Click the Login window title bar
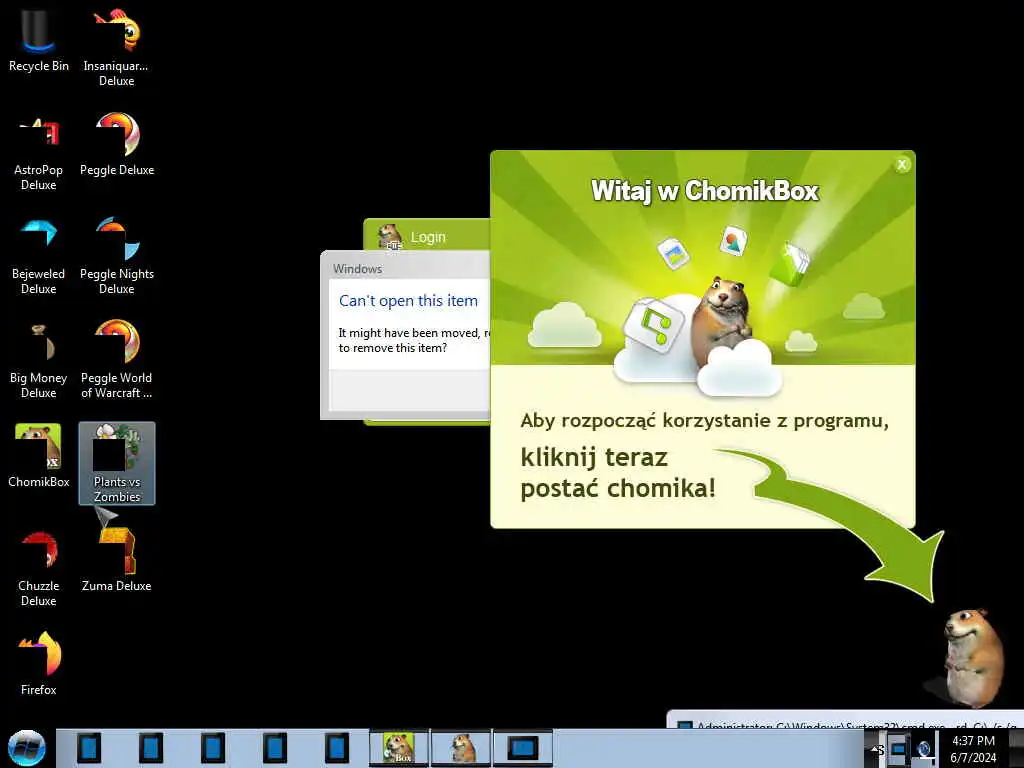Image resolution: width=1024 pixels, height=768 pixels. click(427, 236)
